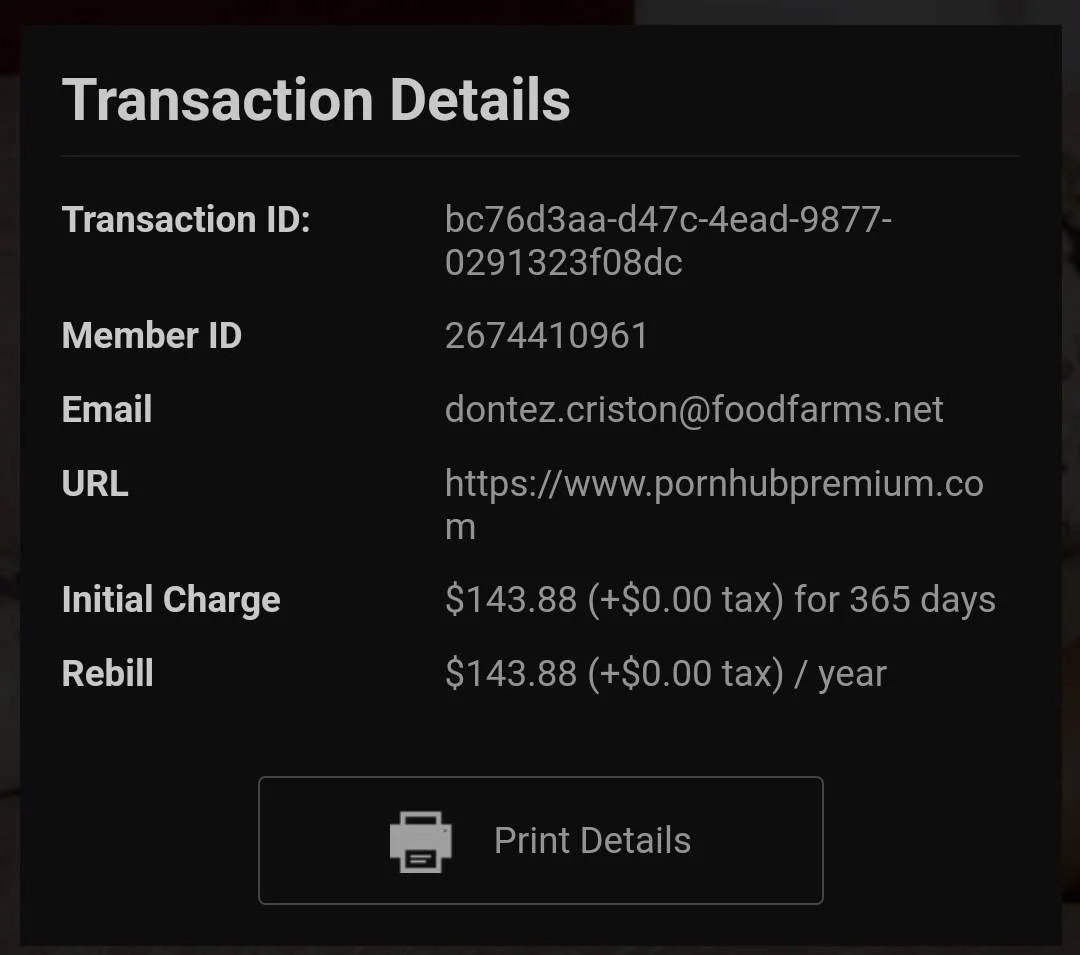1080x955 pixels.
Task: Click the URL field label
Action: click(95, 483)
